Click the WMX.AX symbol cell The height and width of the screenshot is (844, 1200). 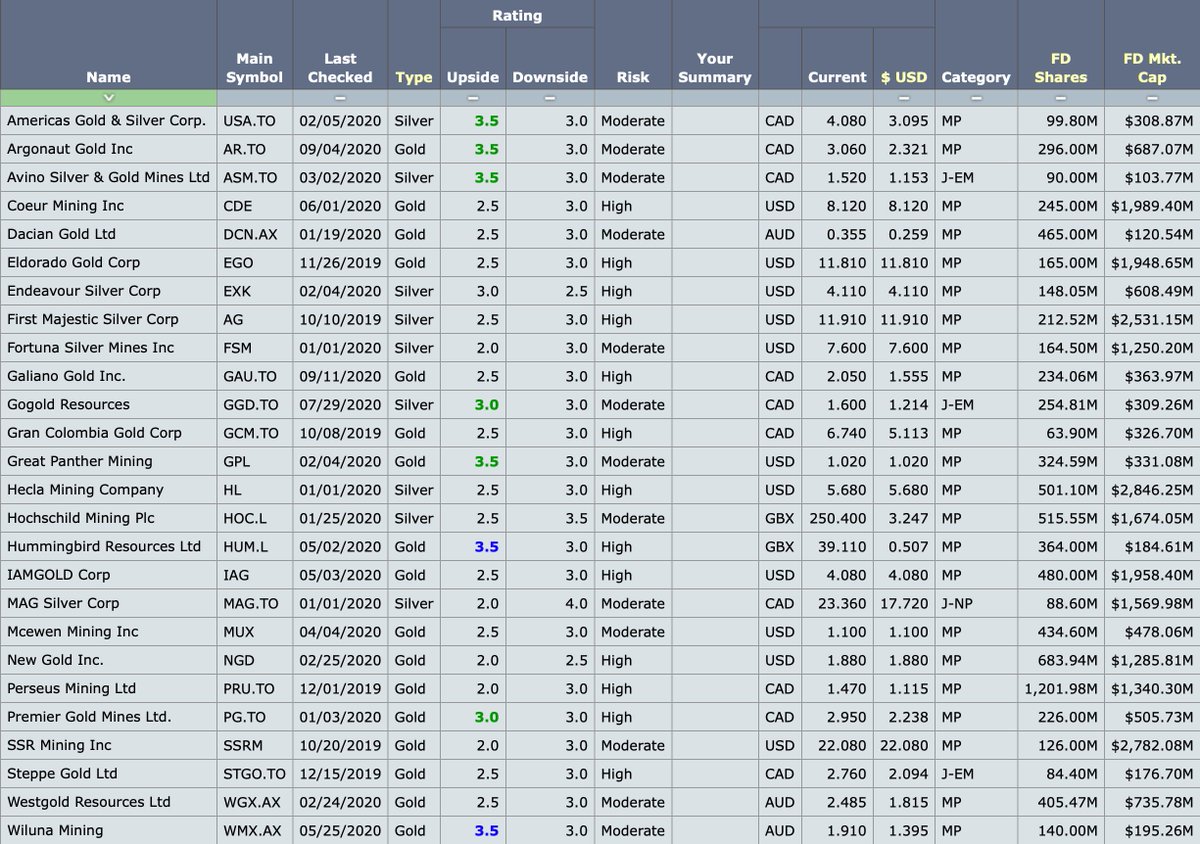tap(254, 830)
